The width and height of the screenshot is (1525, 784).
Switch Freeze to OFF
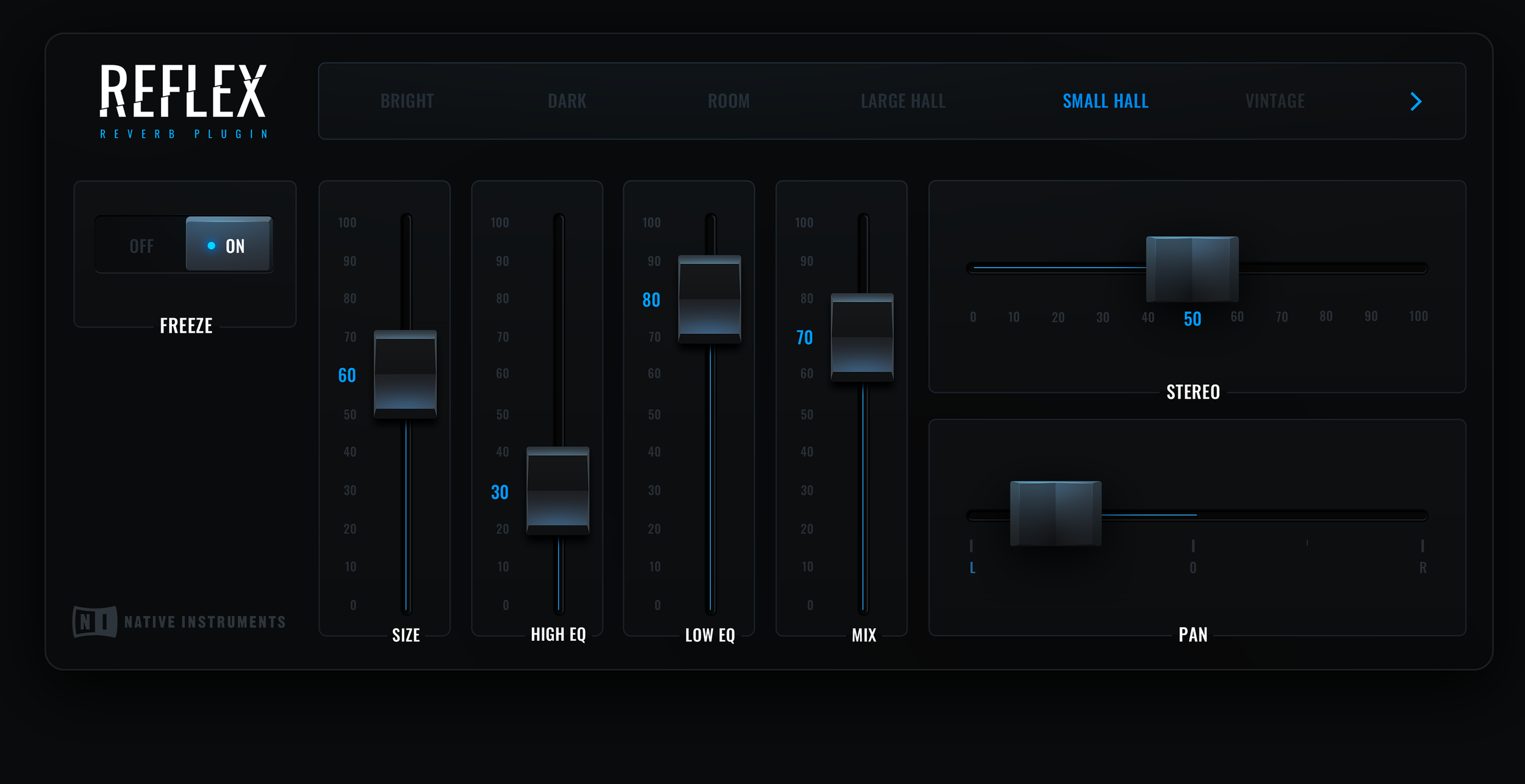tap(142, 246)
